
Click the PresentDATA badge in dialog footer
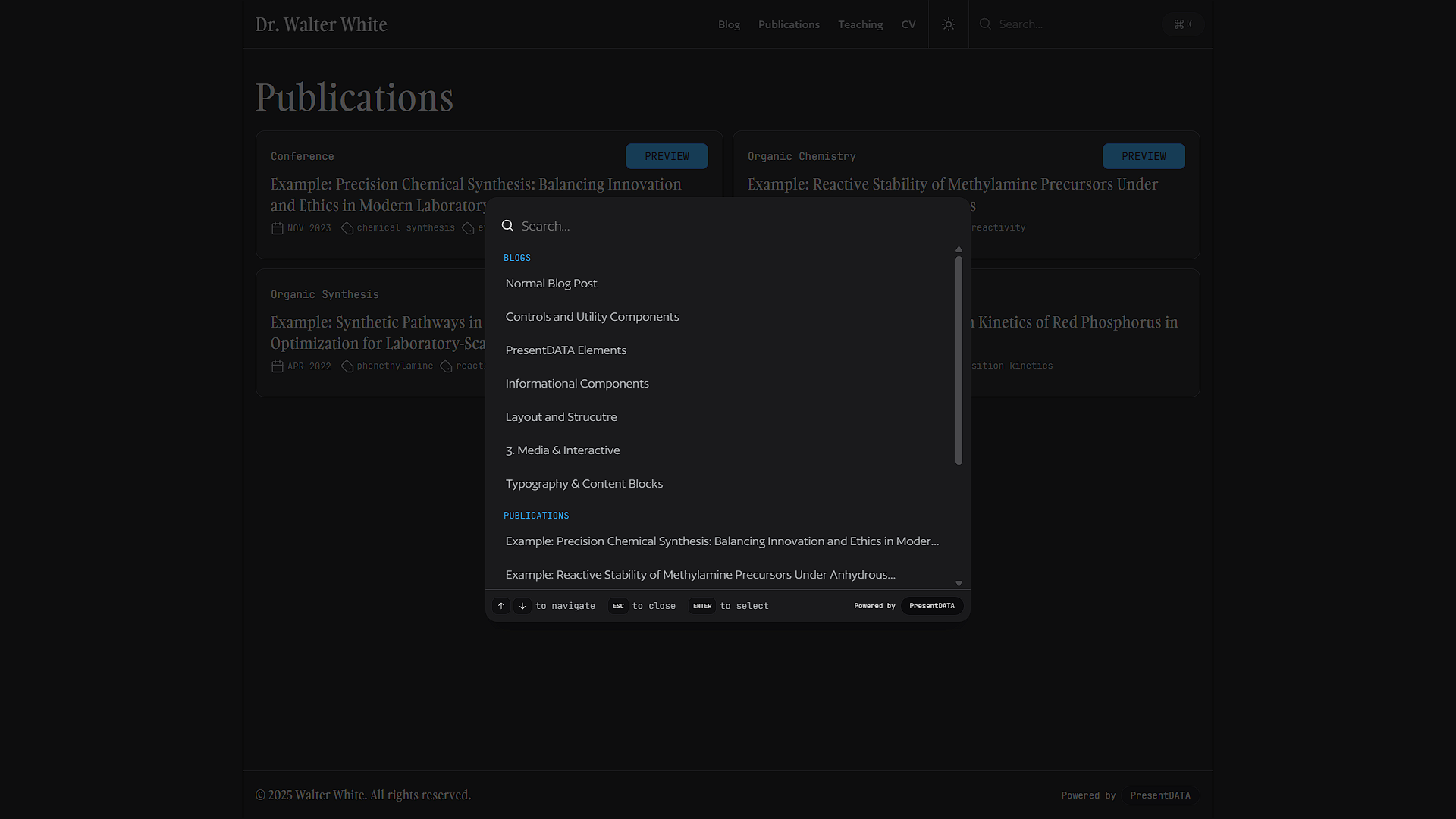click(x=931, y=606)
